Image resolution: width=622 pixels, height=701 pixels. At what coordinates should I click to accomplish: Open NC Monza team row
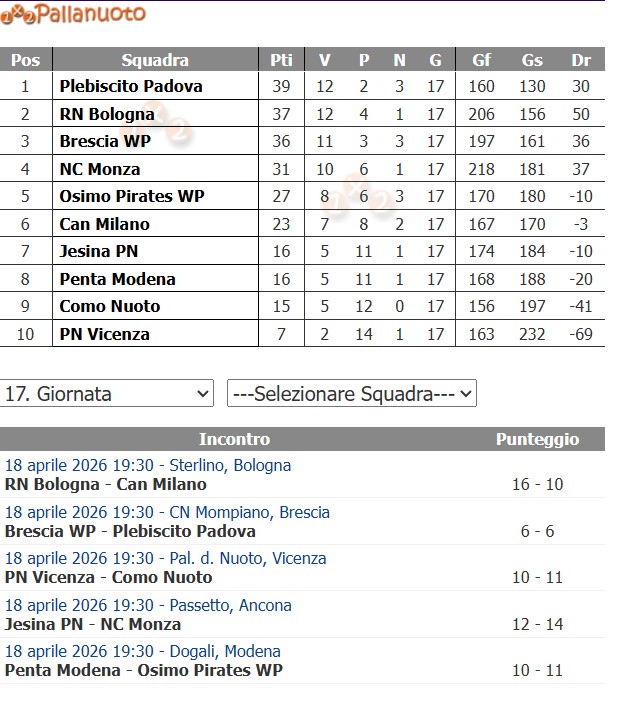(x=99, y=169)
